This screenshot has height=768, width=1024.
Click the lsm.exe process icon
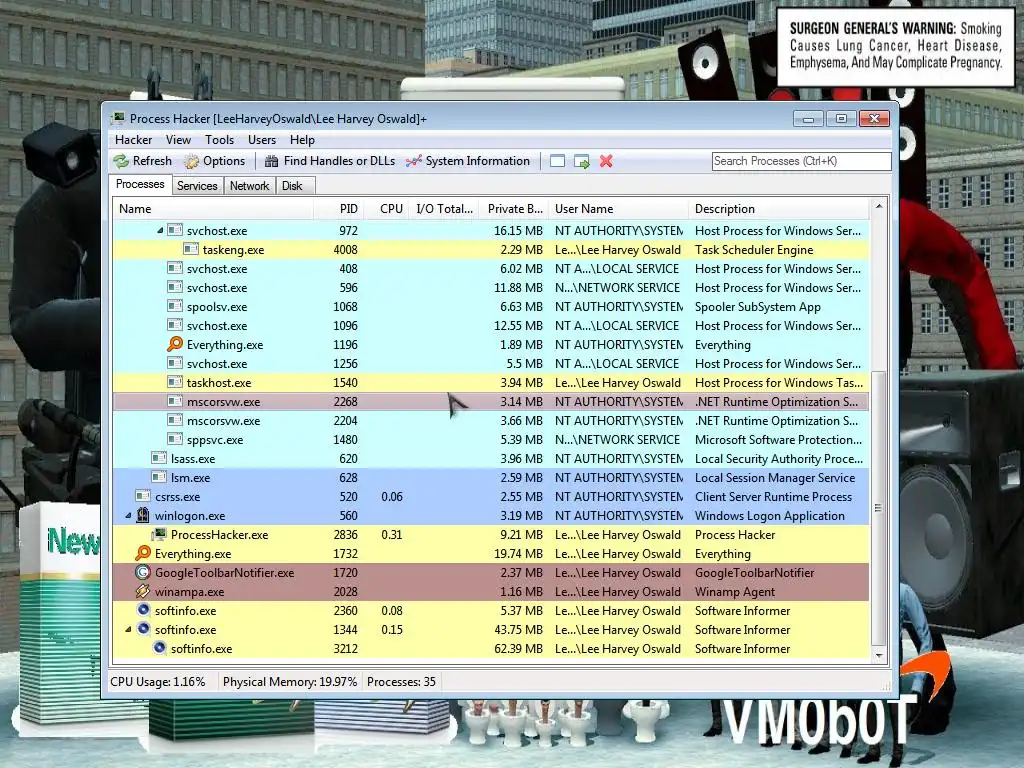tap(159, 477)
